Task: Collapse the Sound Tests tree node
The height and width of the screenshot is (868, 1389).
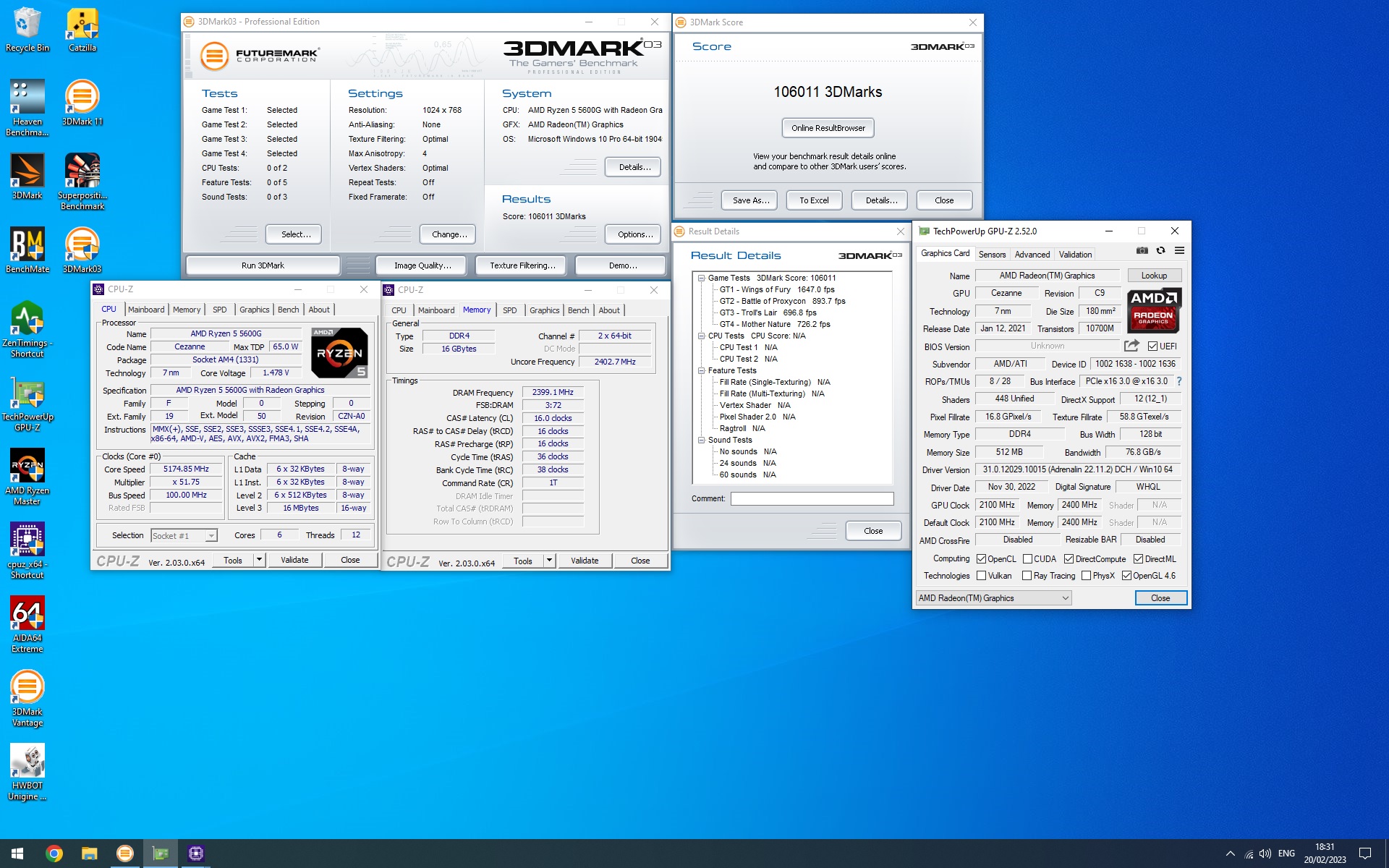Action: coord(701,440)
